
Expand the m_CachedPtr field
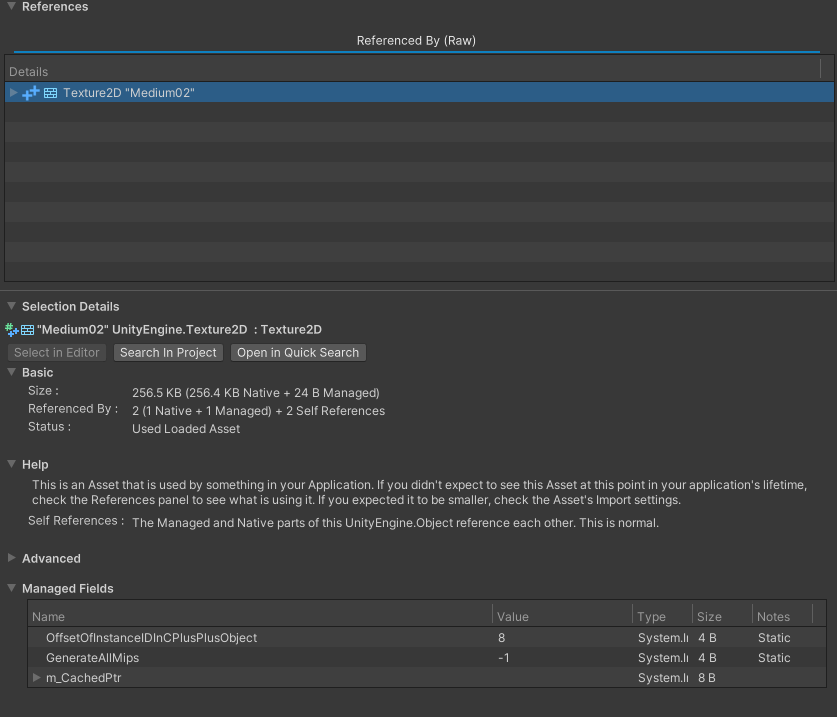click(37, 677)
